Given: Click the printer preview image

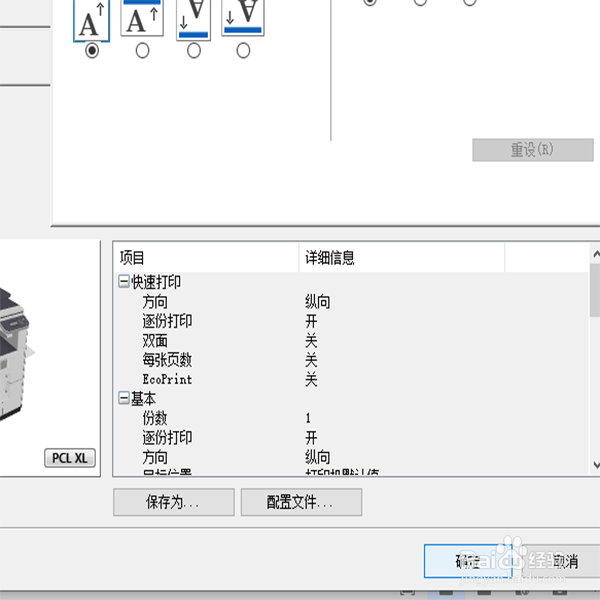Looking at the screenshot, I should (15, 352).
